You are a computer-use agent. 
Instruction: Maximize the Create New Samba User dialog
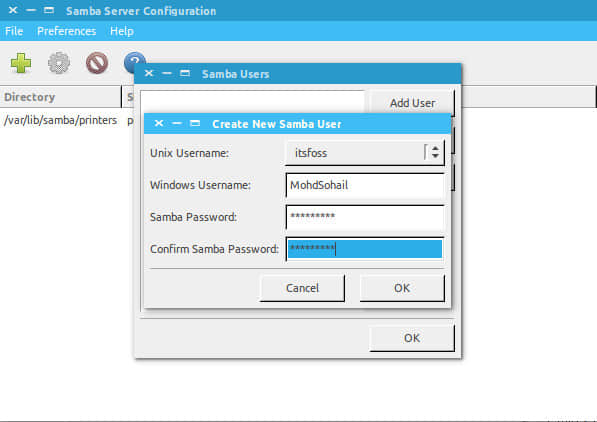point(195,123)
